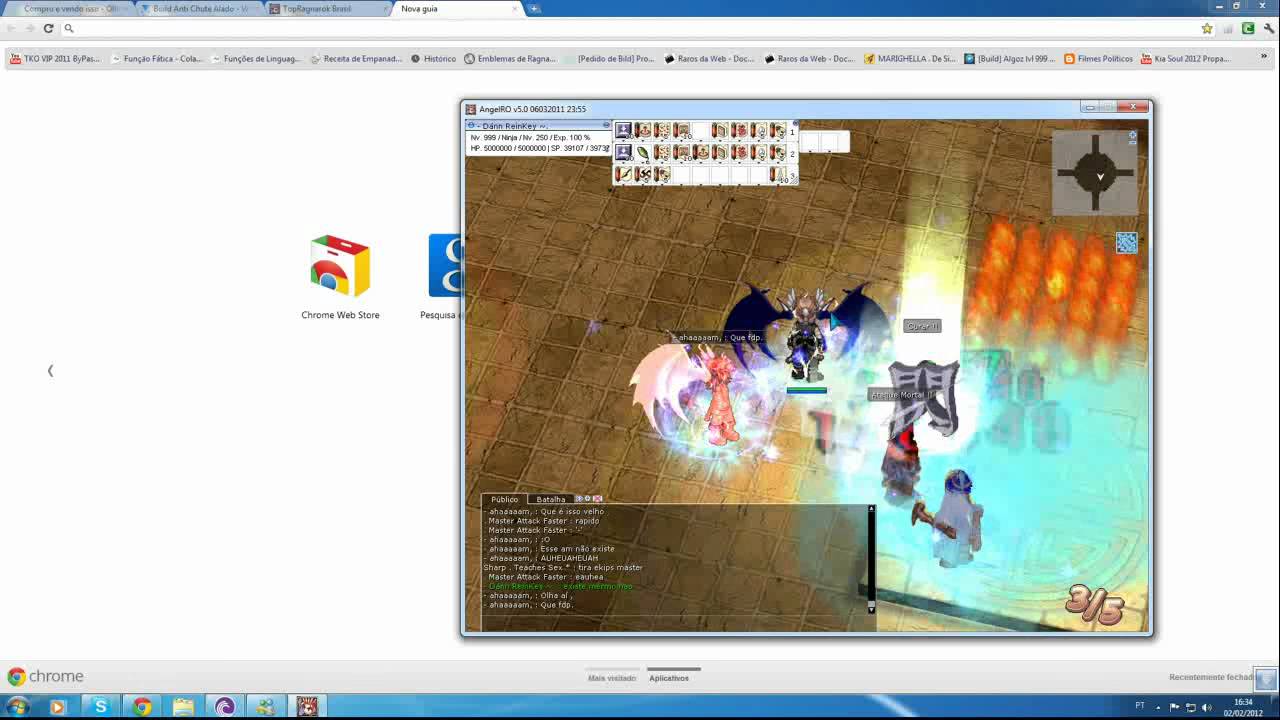
Task: Use the first skill scroll in hotkey row 3
Action: 623,175
